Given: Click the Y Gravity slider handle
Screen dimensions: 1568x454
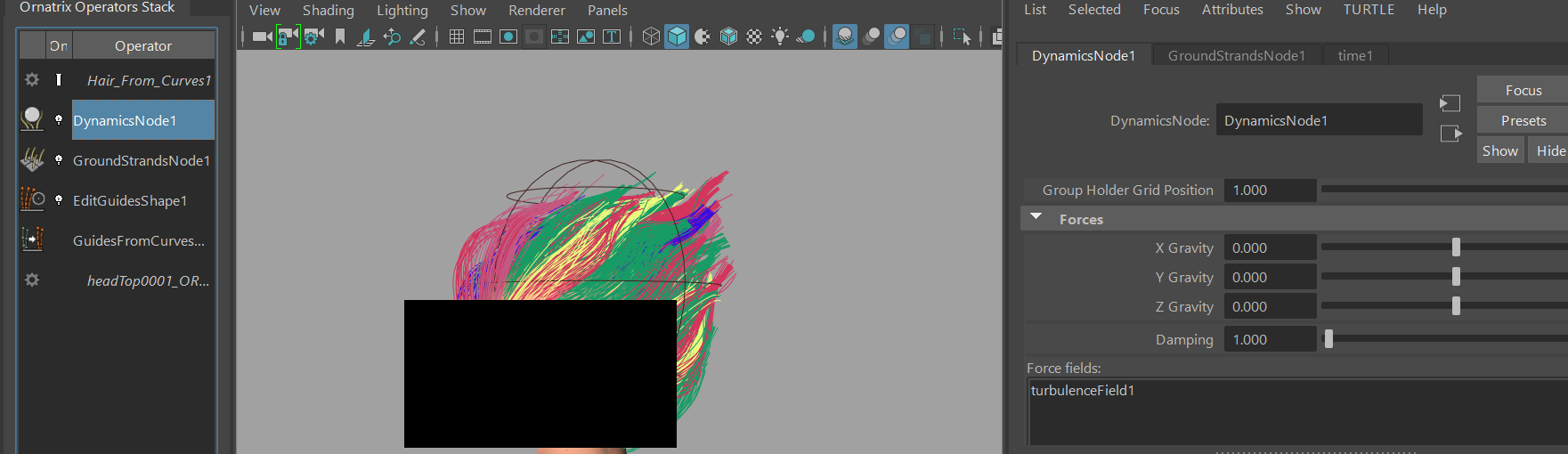Looking at the screenshot, I should pyautogui.click(x=1456, y=277).
